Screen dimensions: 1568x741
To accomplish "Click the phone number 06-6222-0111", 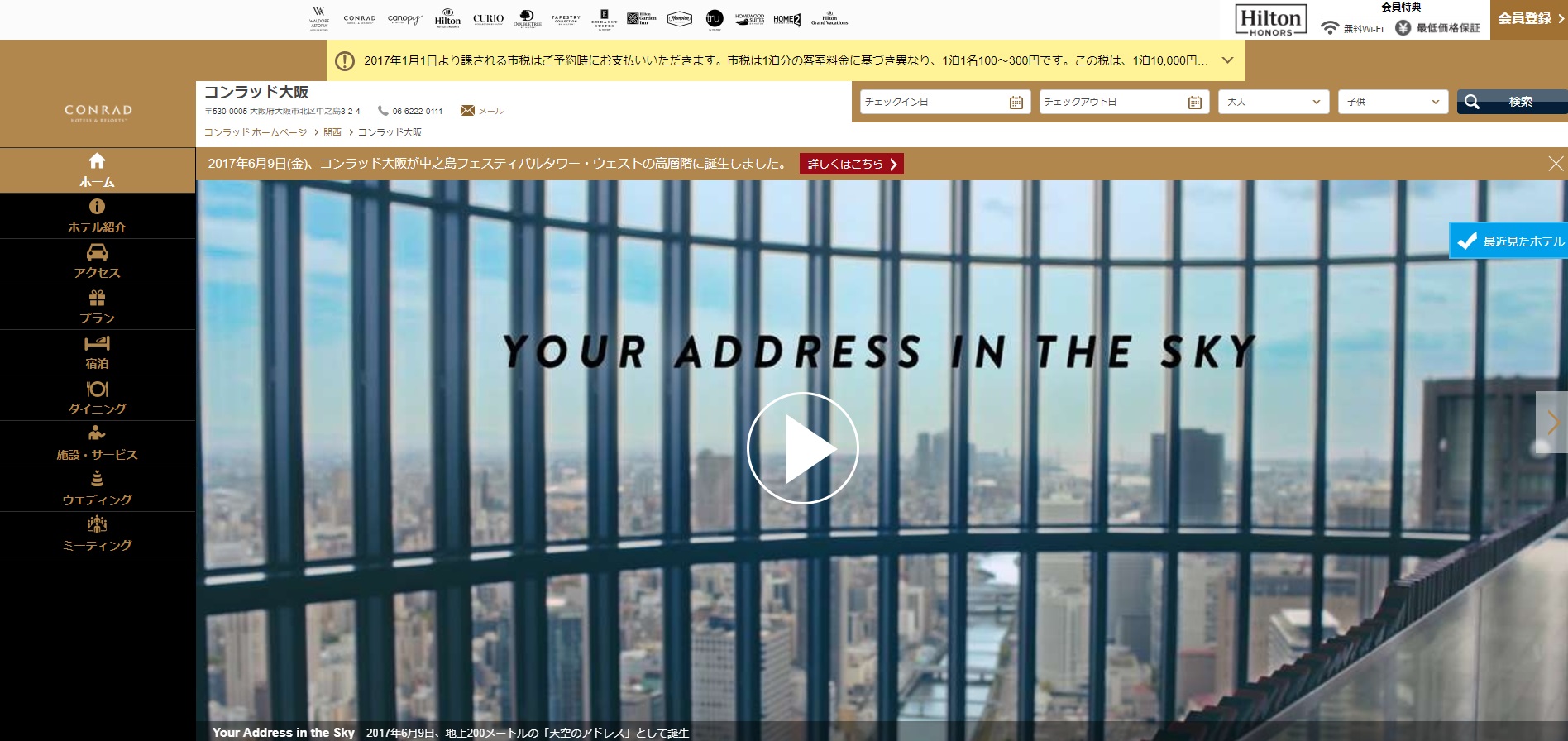I will click(x=417, y=111).
